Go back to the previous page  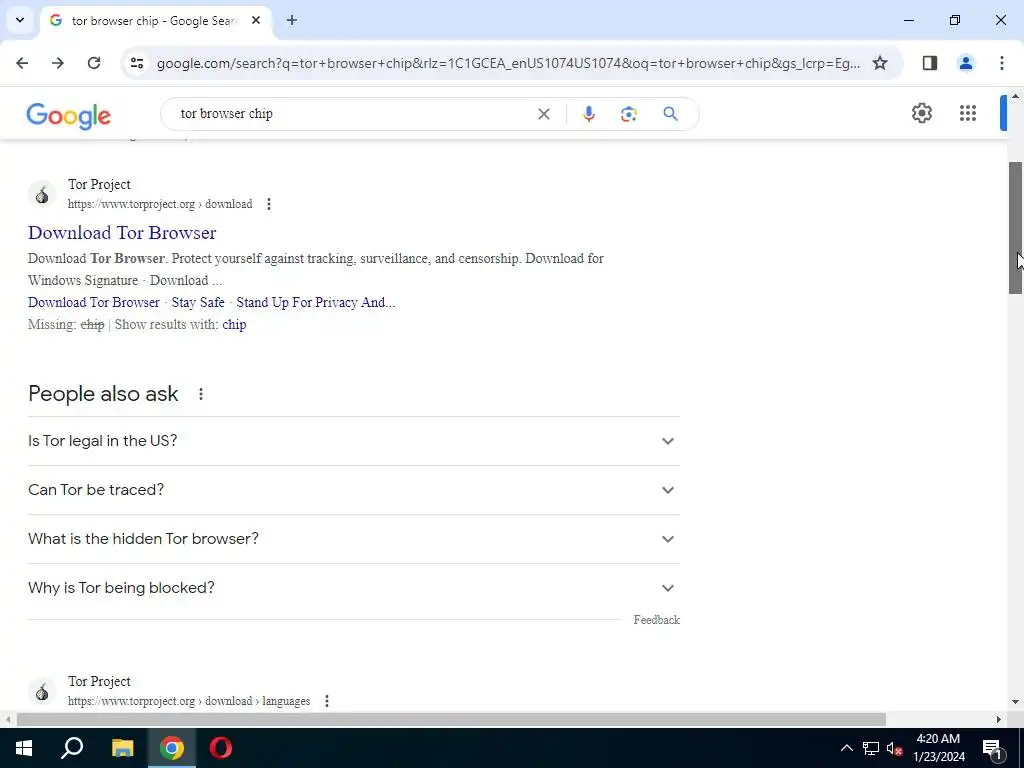tap(22, 63)
